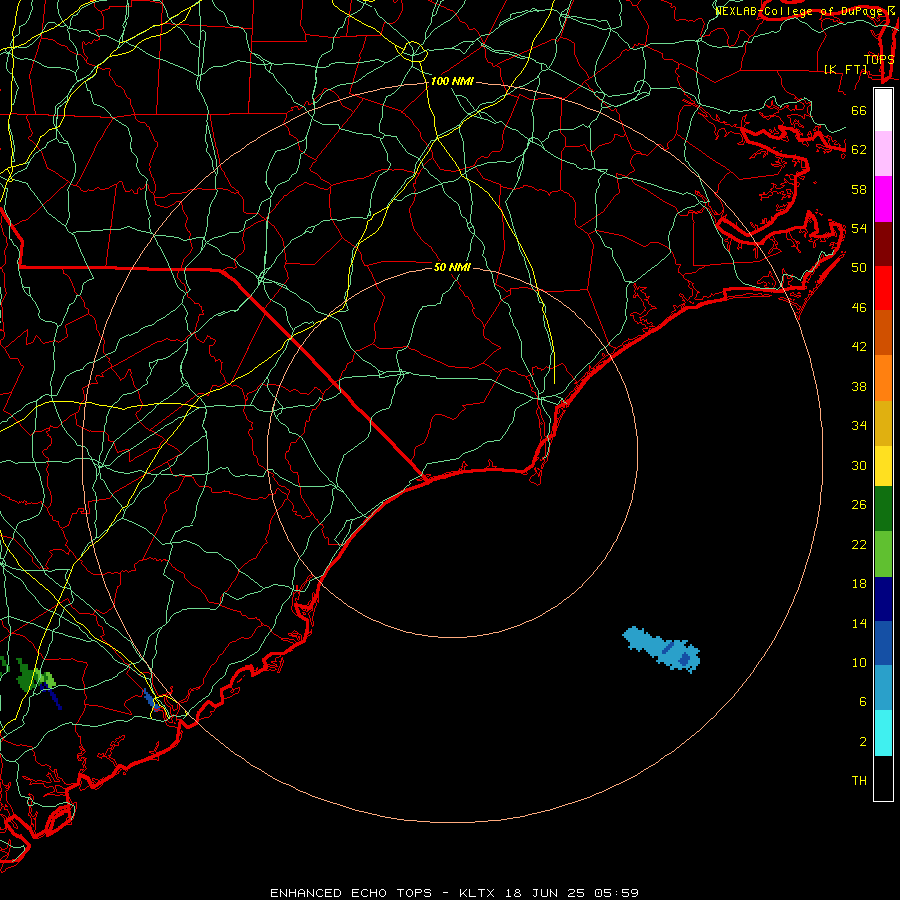Select the dark green legend swatch

[x=883, y=509]
